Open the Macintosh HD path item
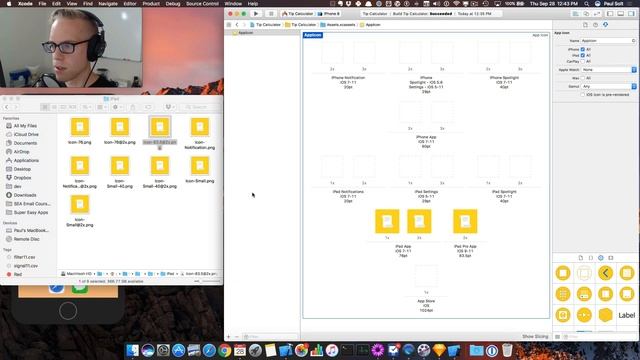The width and height of the screenshot is (640, 360). 77,273
